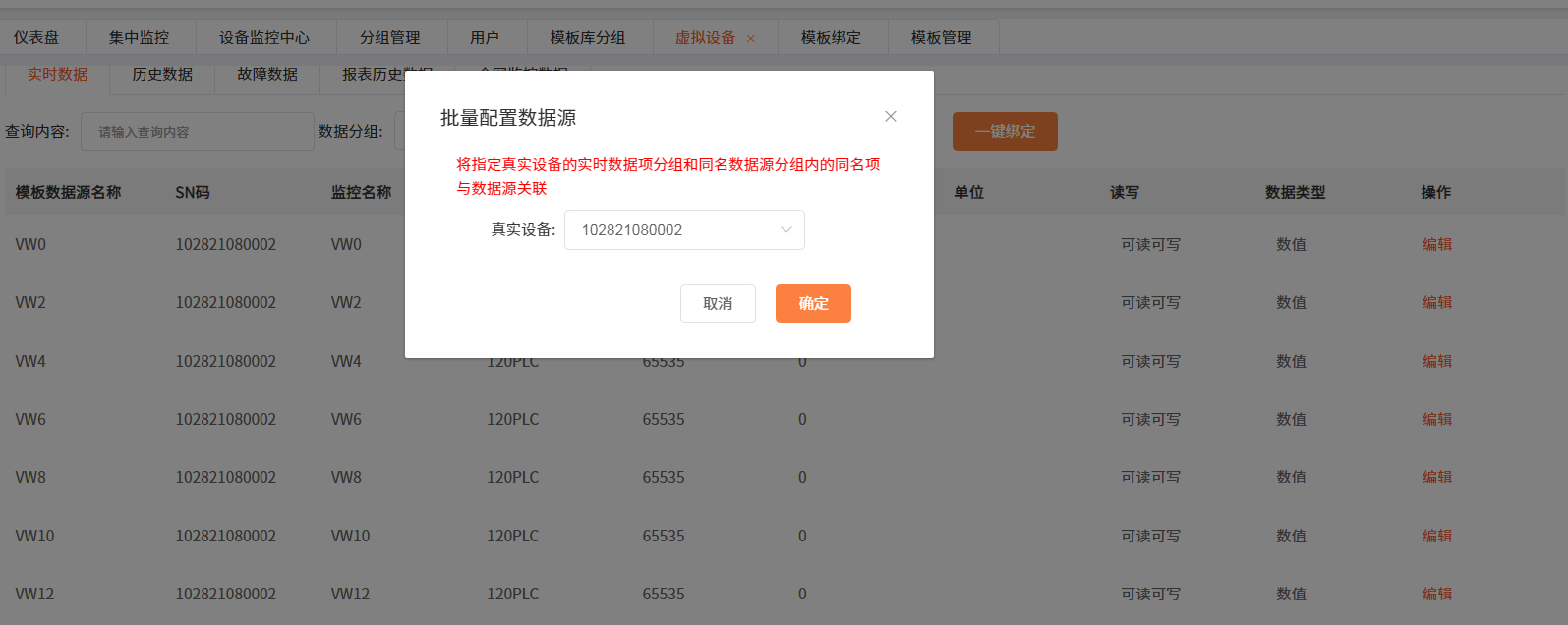The height and width of the screenshot is (625, 1568).
Task: Click the VW0 template data source name cell
Action: (x=30, y=244)
